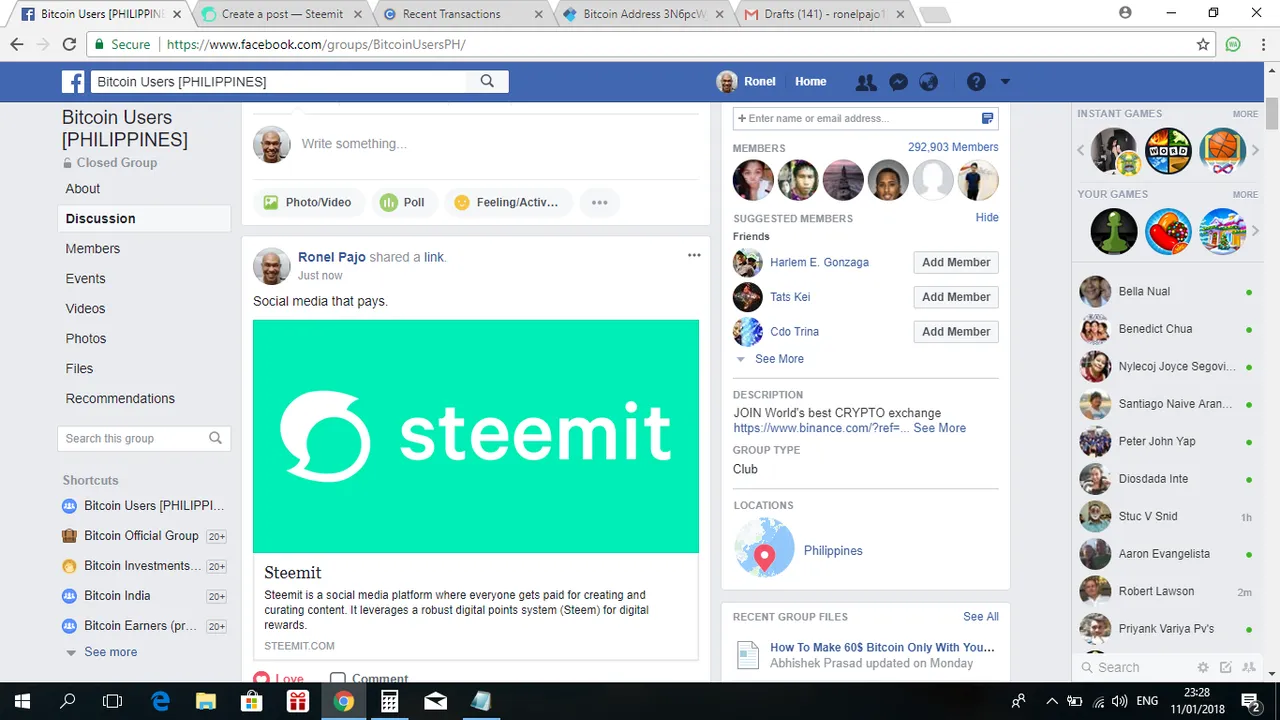Switch to Create a post — Steemit tab
1280x720 pixels.
pos(280,14)
